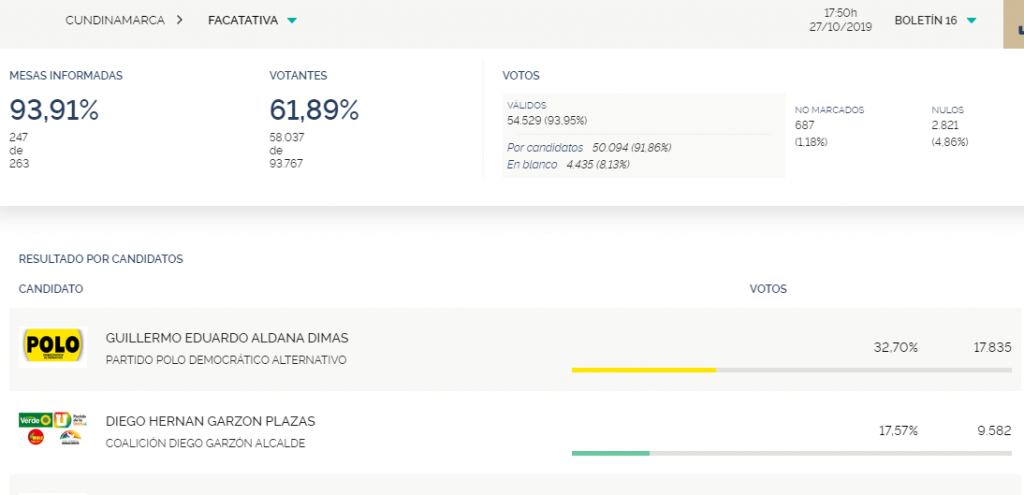Click VÁLIDOS 54.529 (93,95%) value
The image size is (1024, 495).
coord(547,121)
